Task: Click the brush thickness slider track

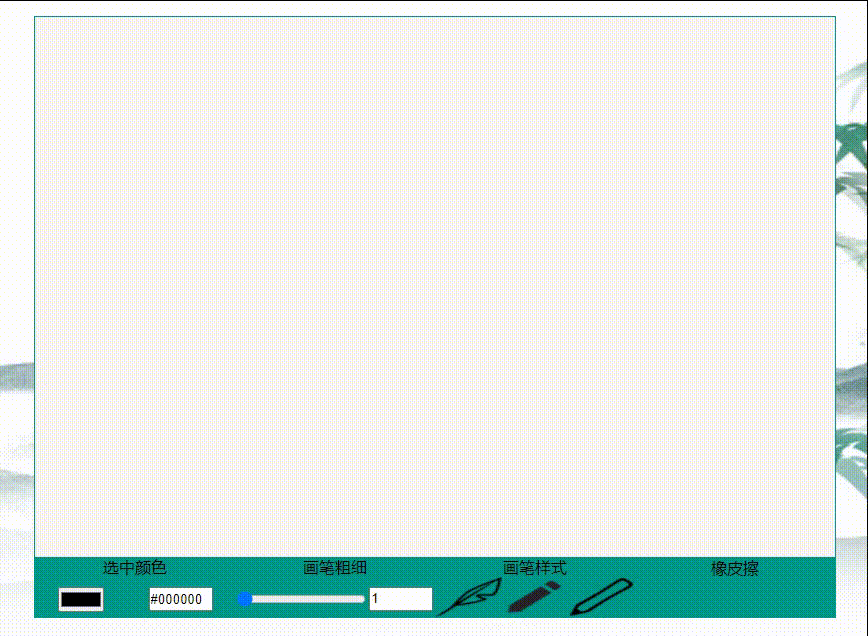Action: [301, 599]
